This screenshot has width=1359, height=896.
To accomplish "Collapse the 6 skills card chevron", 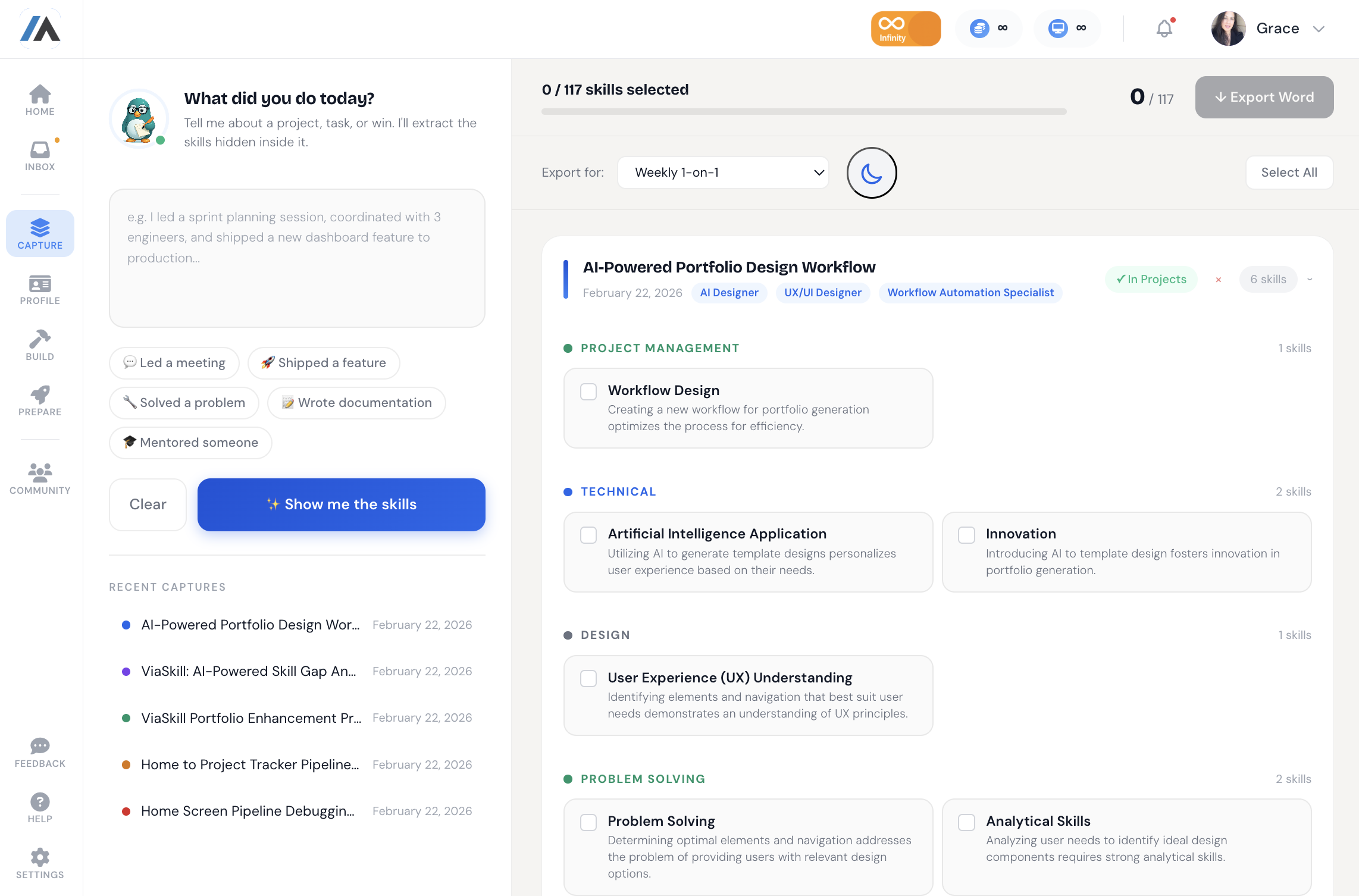I will click(1310, 280).
